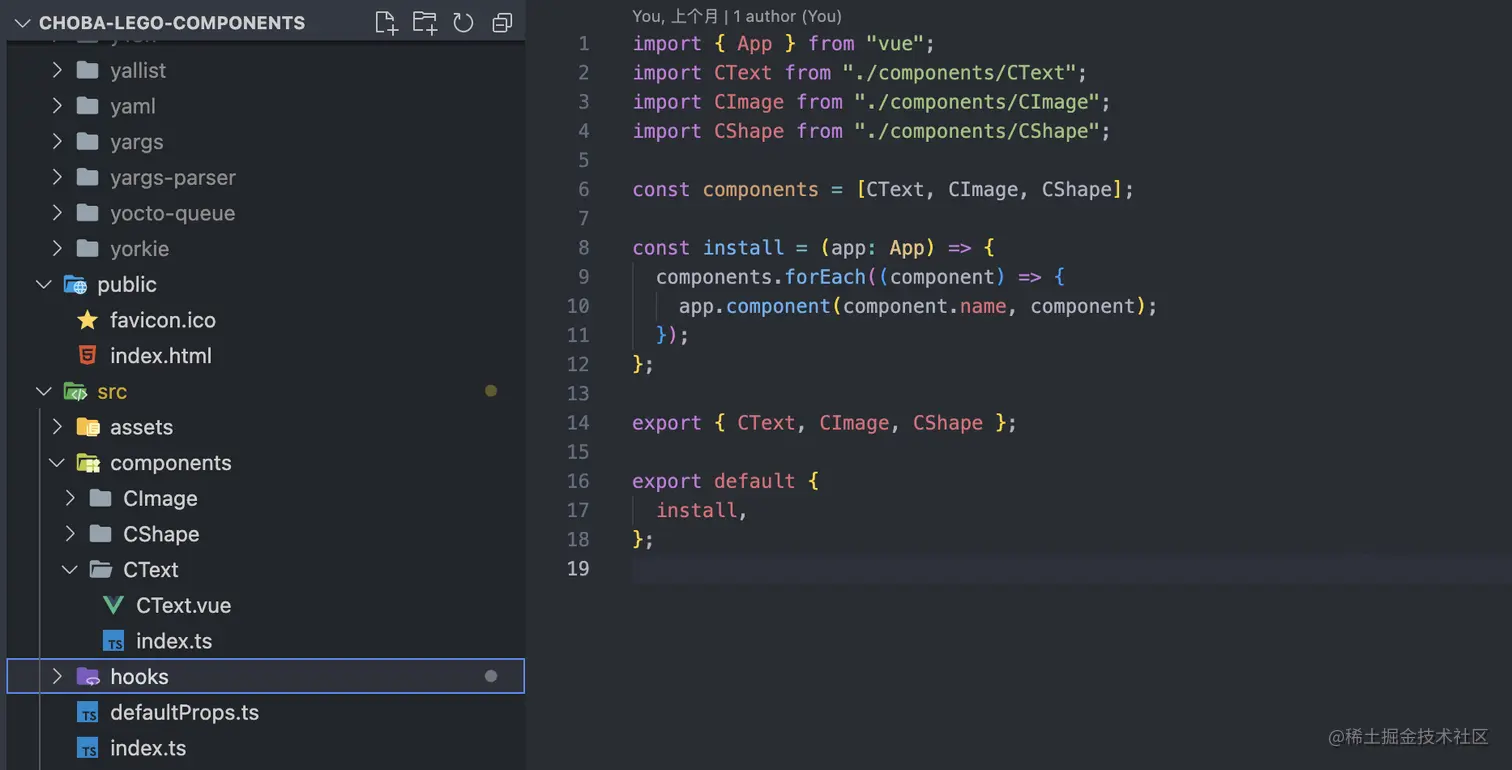Click the "./components/CImage" import path
Screen dimensions: 1512x770
tap(977, 102)
